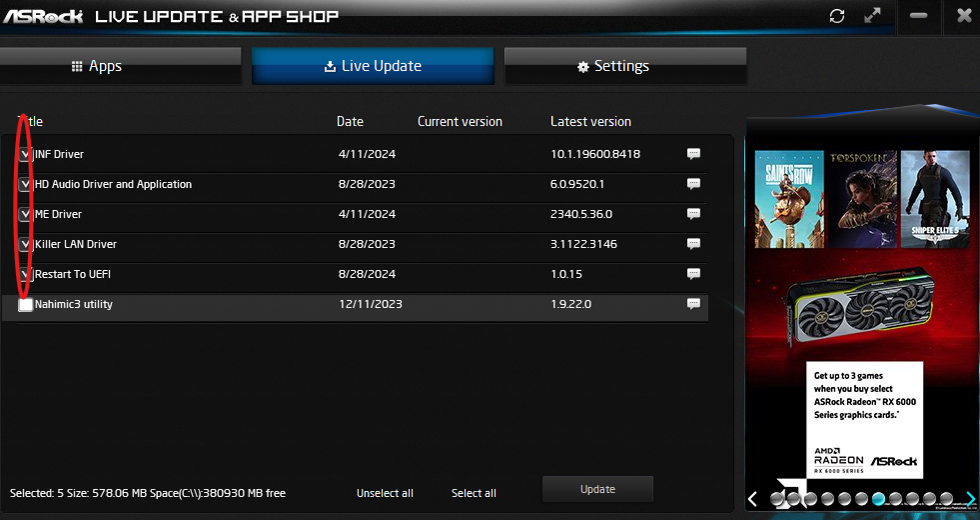Check the Nahimic3 utility checkbox
Viewport: 980px width, 520px height.
point(25,304)
